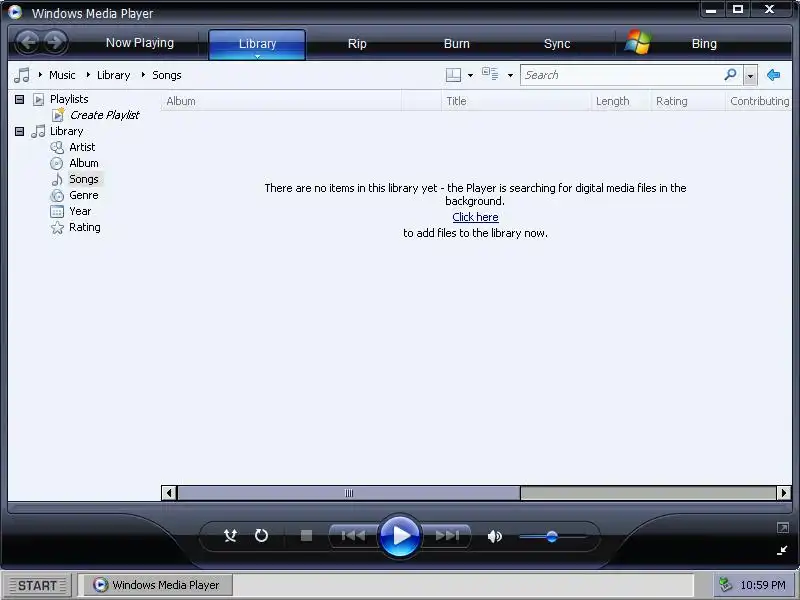The height and width of the screenshot is (600, 800).
Task: Collapse the Library tree node
Action: [x=19, y=132]
